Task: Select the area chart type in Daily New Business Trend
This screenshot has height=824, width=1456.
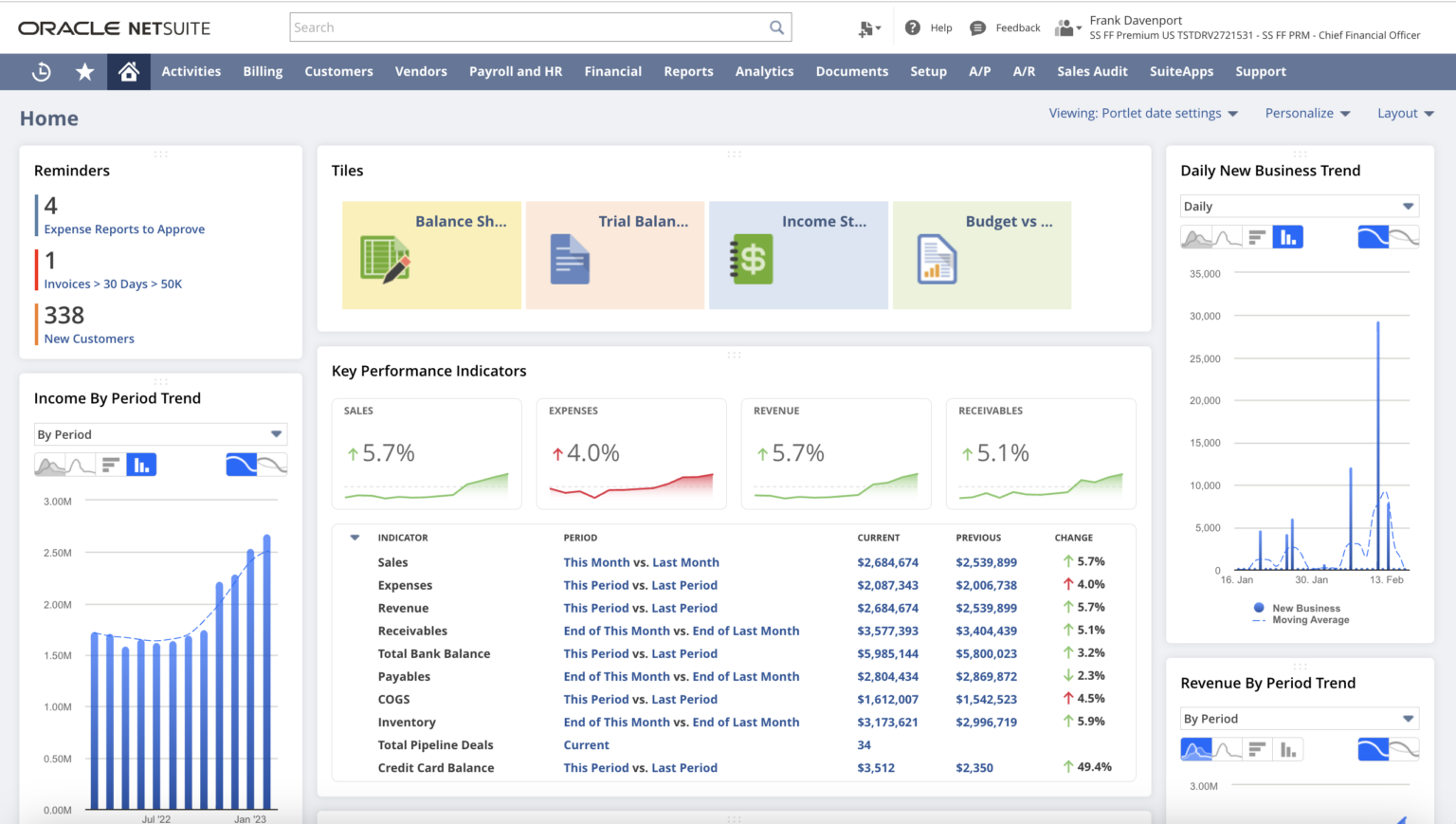Action: point(1196,236)
